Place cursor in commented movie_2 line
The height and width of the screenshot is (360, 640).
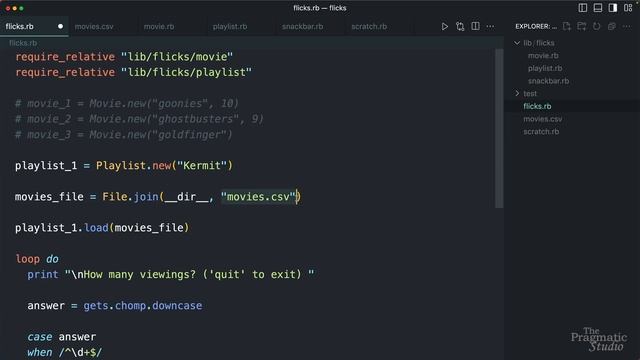pyautogui.click(x=139, y=119)
